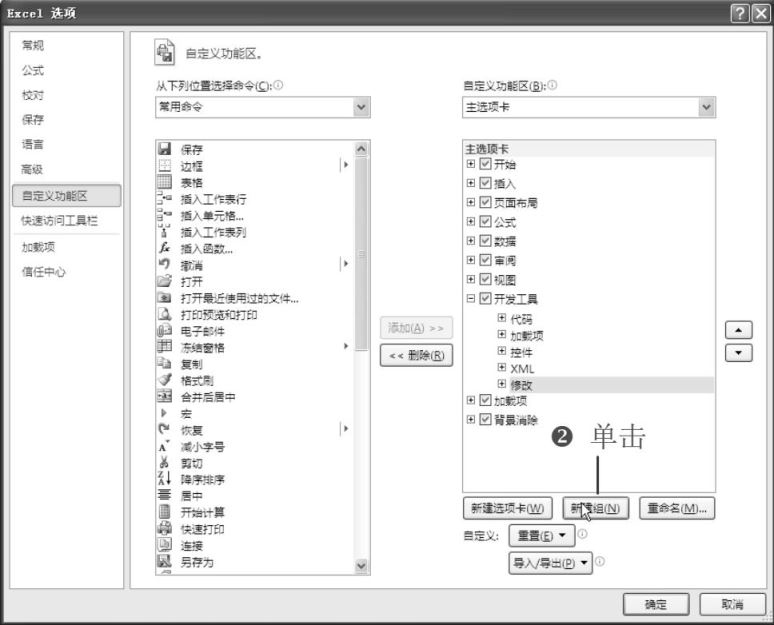This screenshot has width=774, height=625.
Task: Open the Import/Export (导入/导出) dropdown
Action: click(550, 563)
